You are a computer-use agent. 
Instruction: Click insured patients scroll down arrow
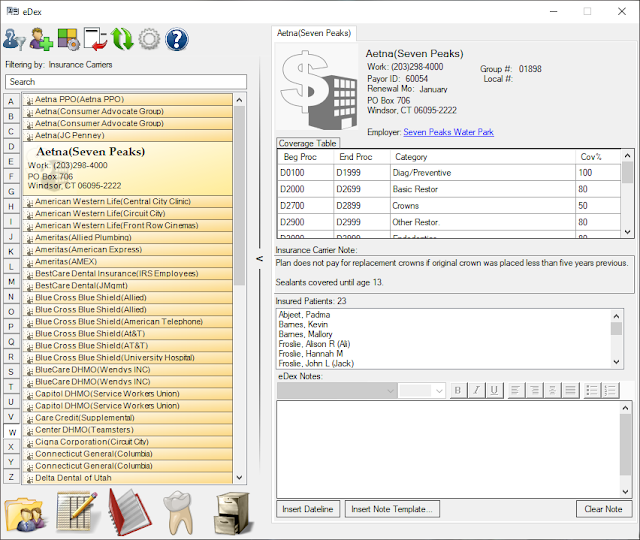616,362
